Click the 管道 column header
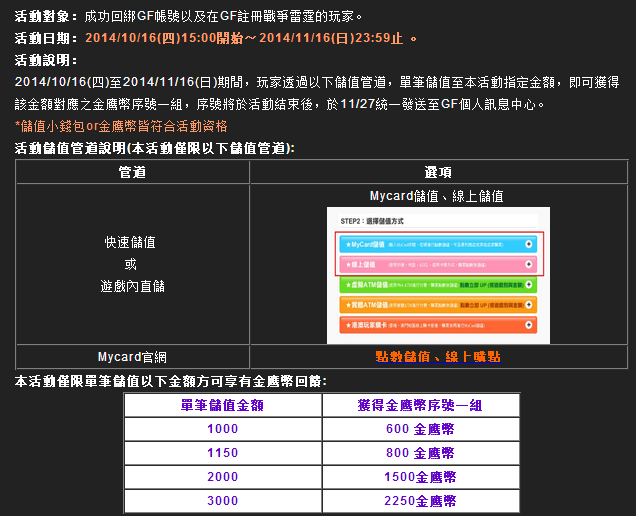Viewport: 636px width, 516px height. coord(132,172)
